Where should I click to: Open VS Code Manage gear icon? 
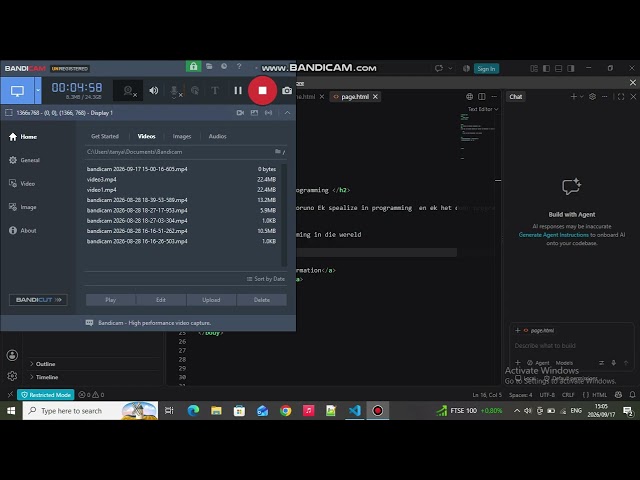tap(12, 376)
